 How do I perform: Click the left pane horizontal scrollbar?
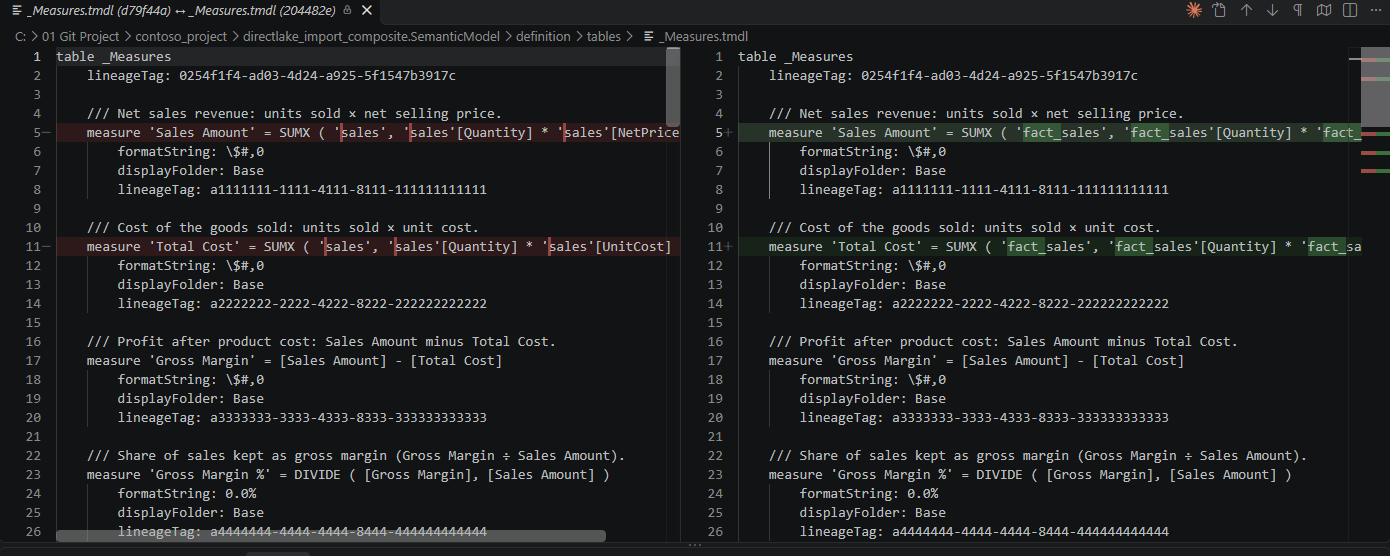pyautogui.click(x=330, y=536)
